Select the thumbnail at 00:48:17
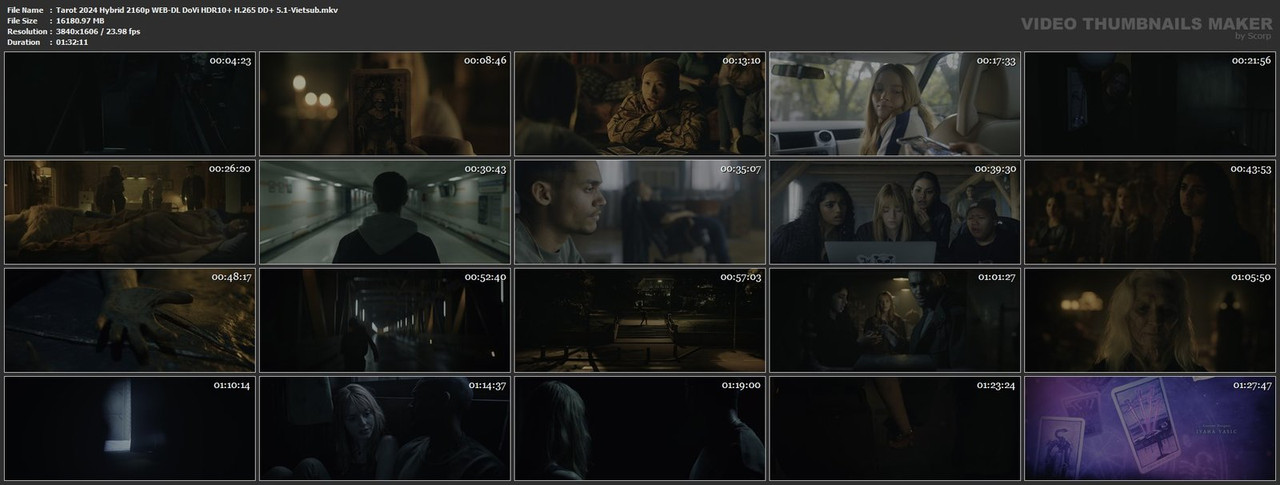 point(130,320)
